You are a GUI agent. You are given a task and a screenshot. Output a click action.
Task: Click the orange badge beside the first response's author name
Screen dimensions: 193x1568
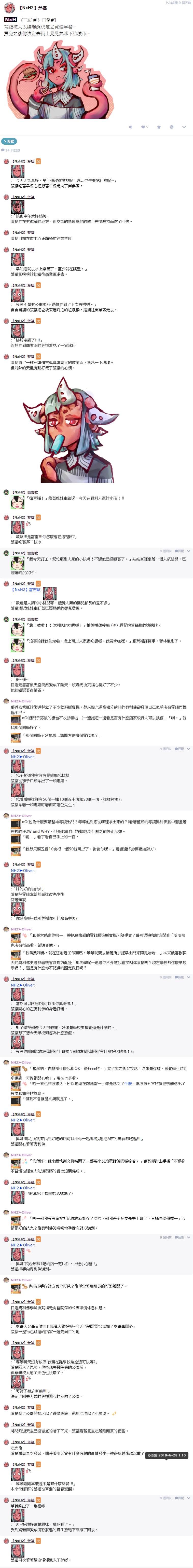tap(38, 161)
